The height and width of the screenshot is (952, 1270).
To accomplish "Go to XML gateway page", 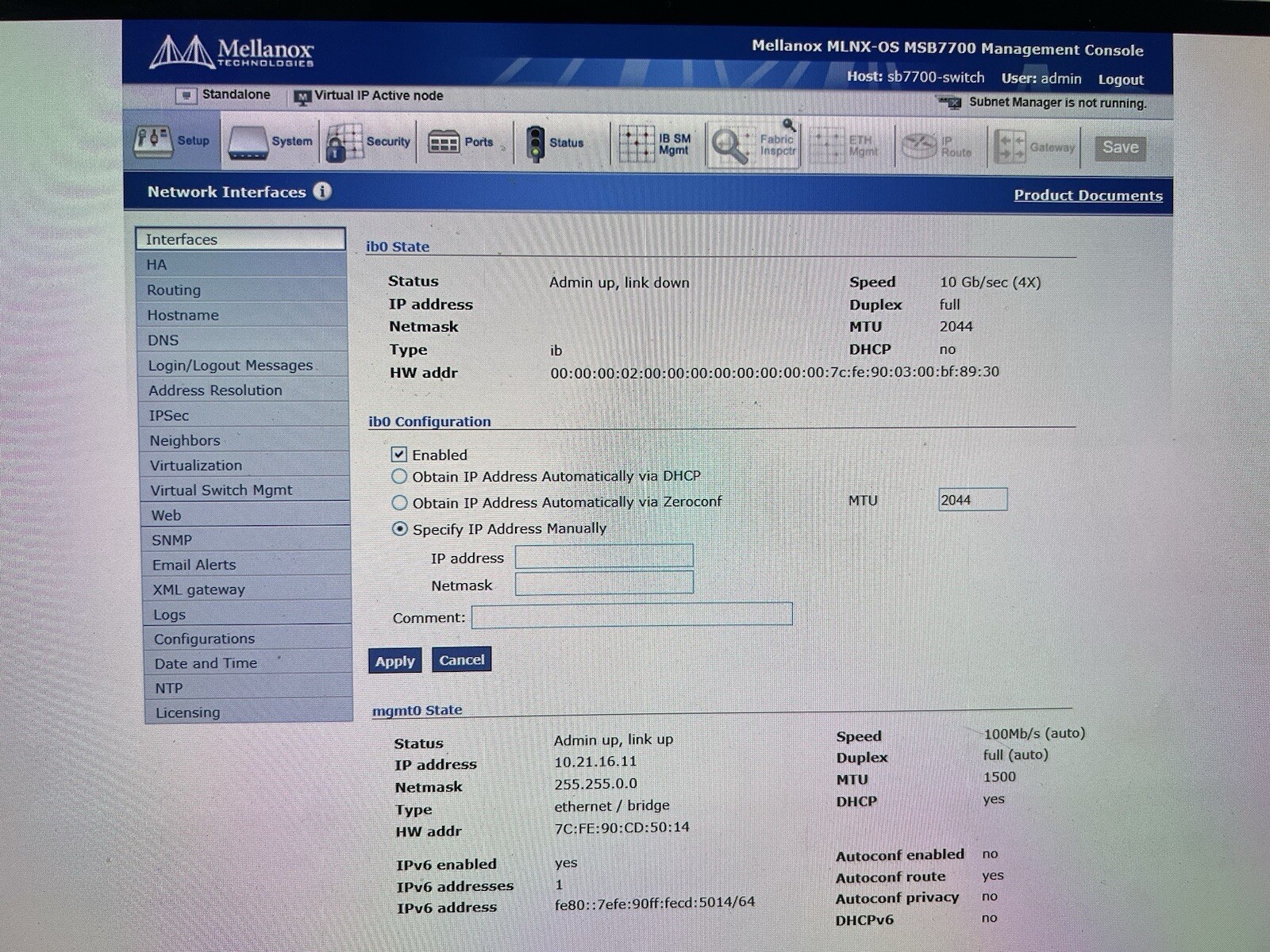I will [248, 589].
